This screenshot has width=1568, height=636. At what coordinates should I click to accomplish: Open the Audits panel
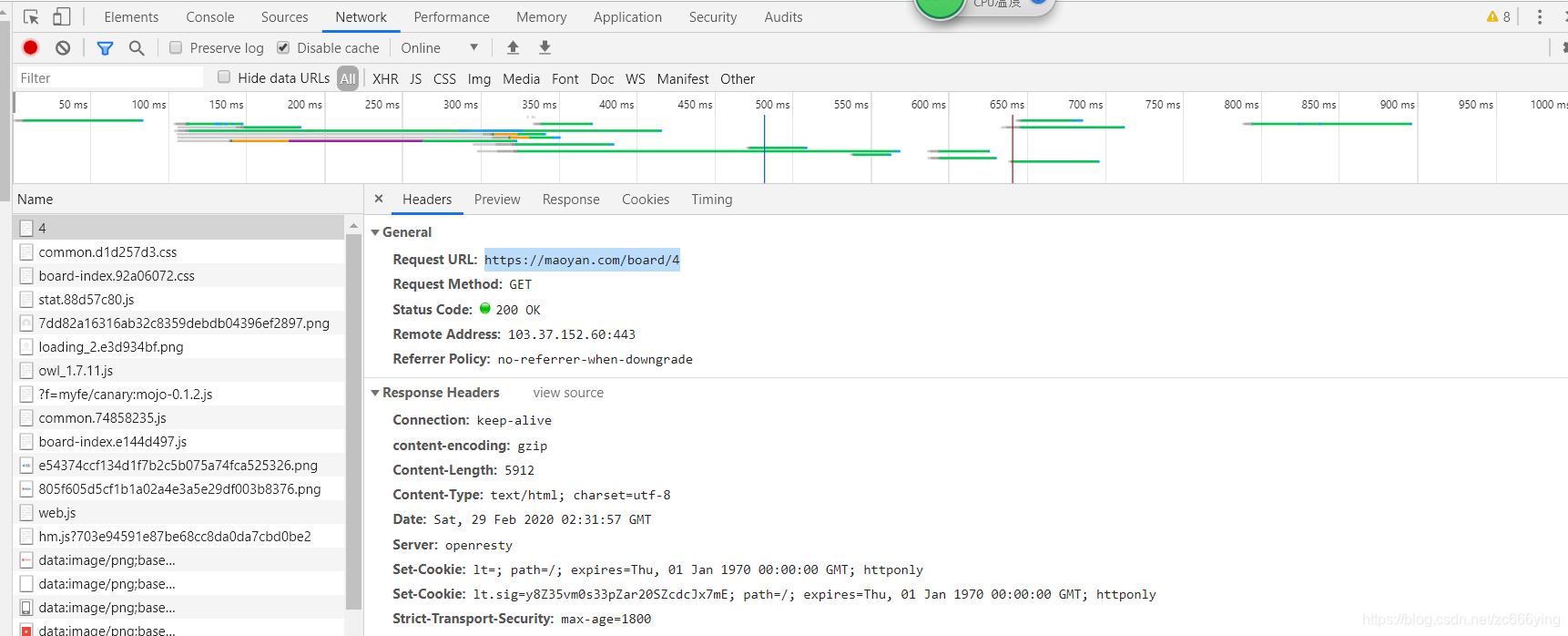783,16
